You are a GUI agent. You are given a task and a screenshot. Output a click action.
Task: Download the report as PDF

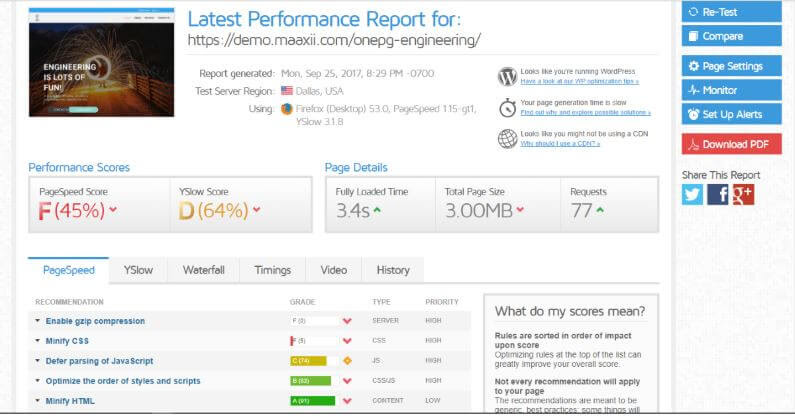click(x=732, y=144)
